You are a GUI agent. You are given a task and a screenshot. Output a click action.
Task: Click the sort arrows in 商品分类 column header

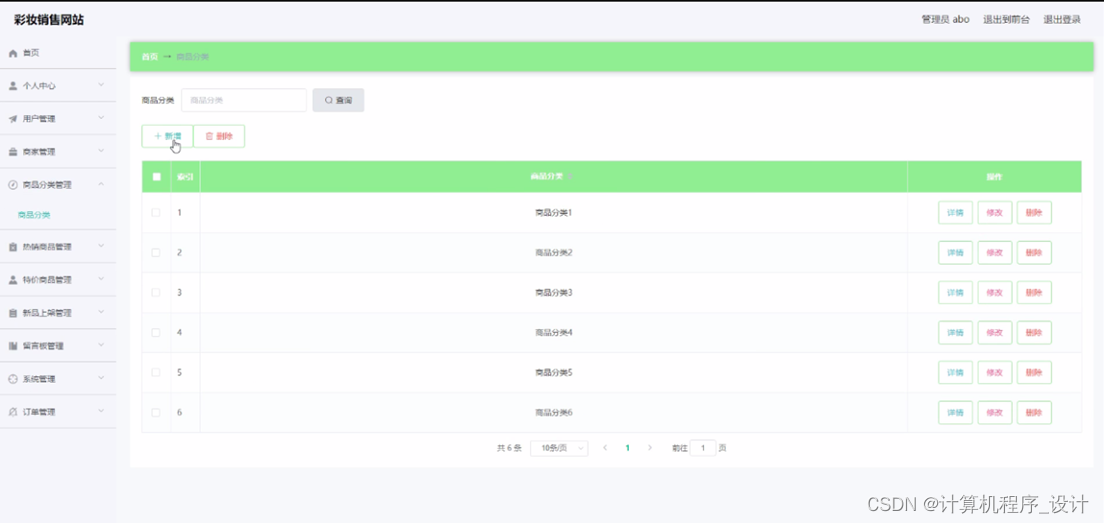tap(570, 177)
